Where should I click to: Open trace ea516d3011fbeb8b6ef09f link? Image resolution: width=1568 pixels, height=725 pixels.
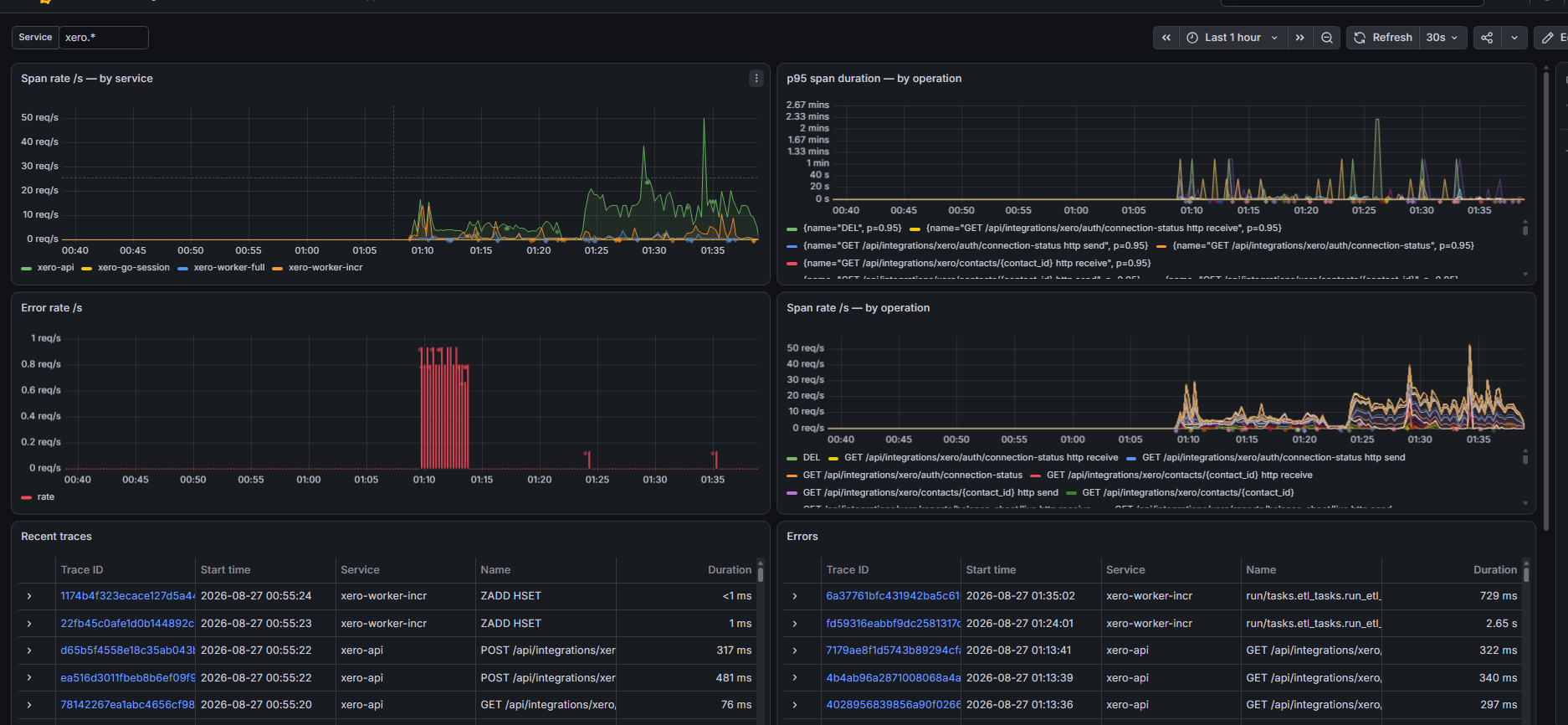127,678
